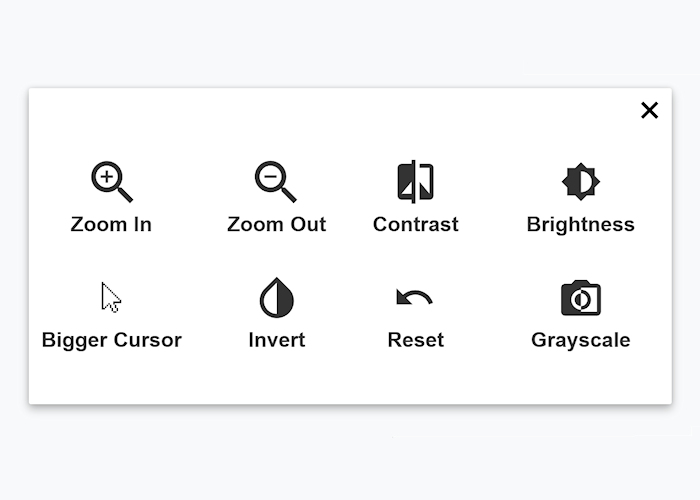This screenshot has width=700, height=500.
Task: Click the "Grayscale" text label
Action: [x=580, y=340]
